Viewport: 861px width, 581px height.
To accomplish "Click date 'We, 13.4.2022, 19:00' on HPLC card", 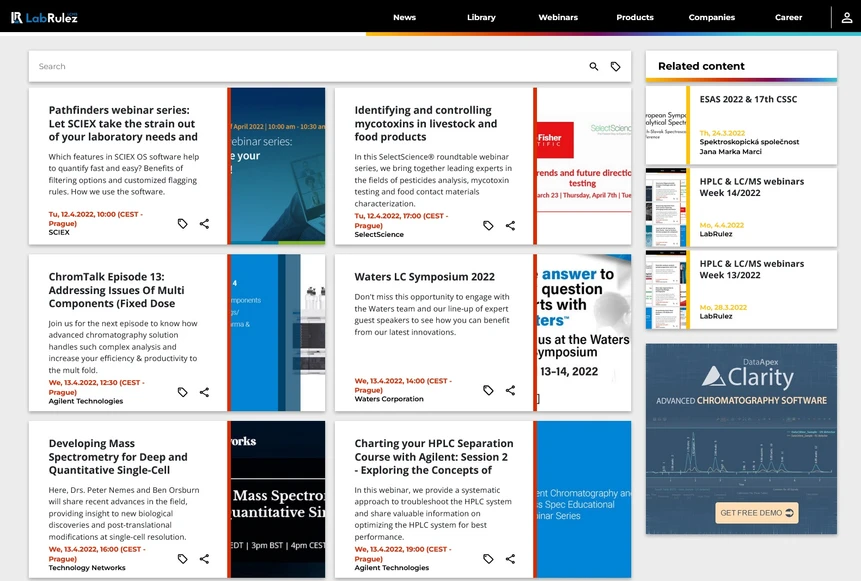I will click(x=402, y=554).
